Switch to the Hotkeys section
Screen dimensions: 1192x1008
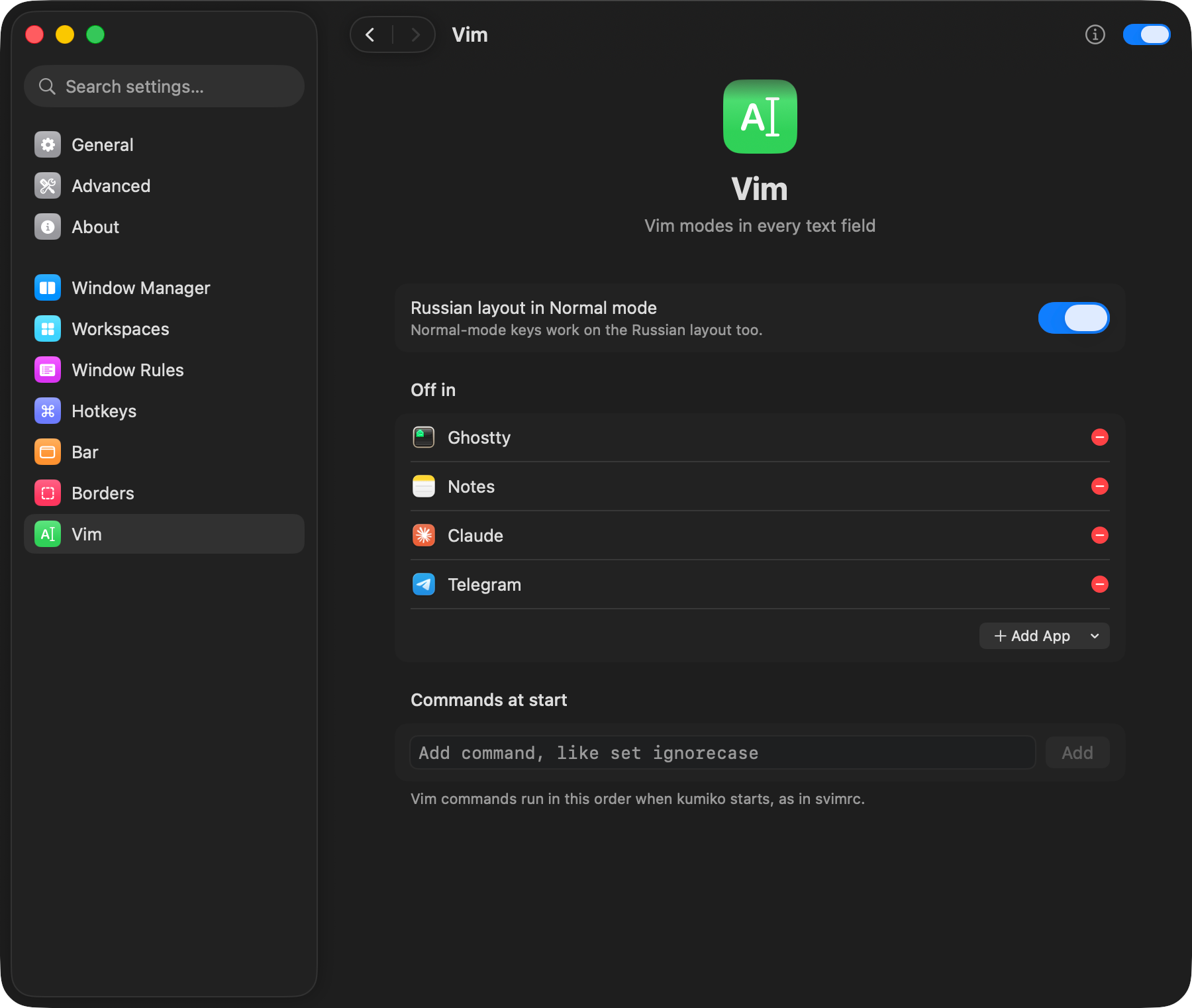(x=164, y=411)
